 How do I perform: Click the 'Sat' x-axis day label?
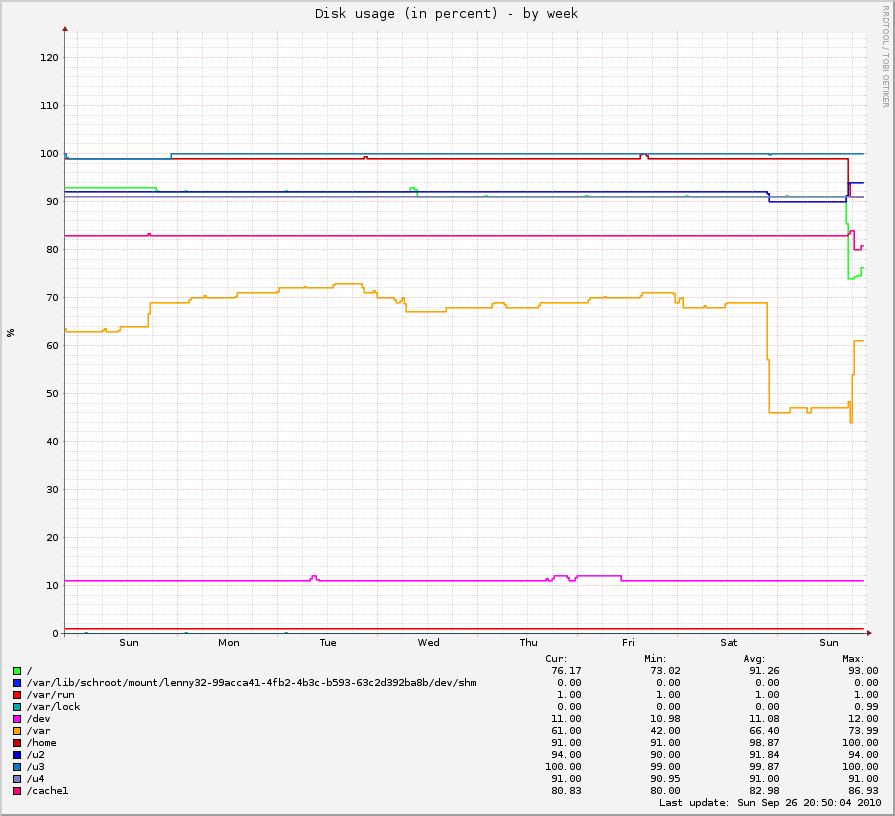729,643
